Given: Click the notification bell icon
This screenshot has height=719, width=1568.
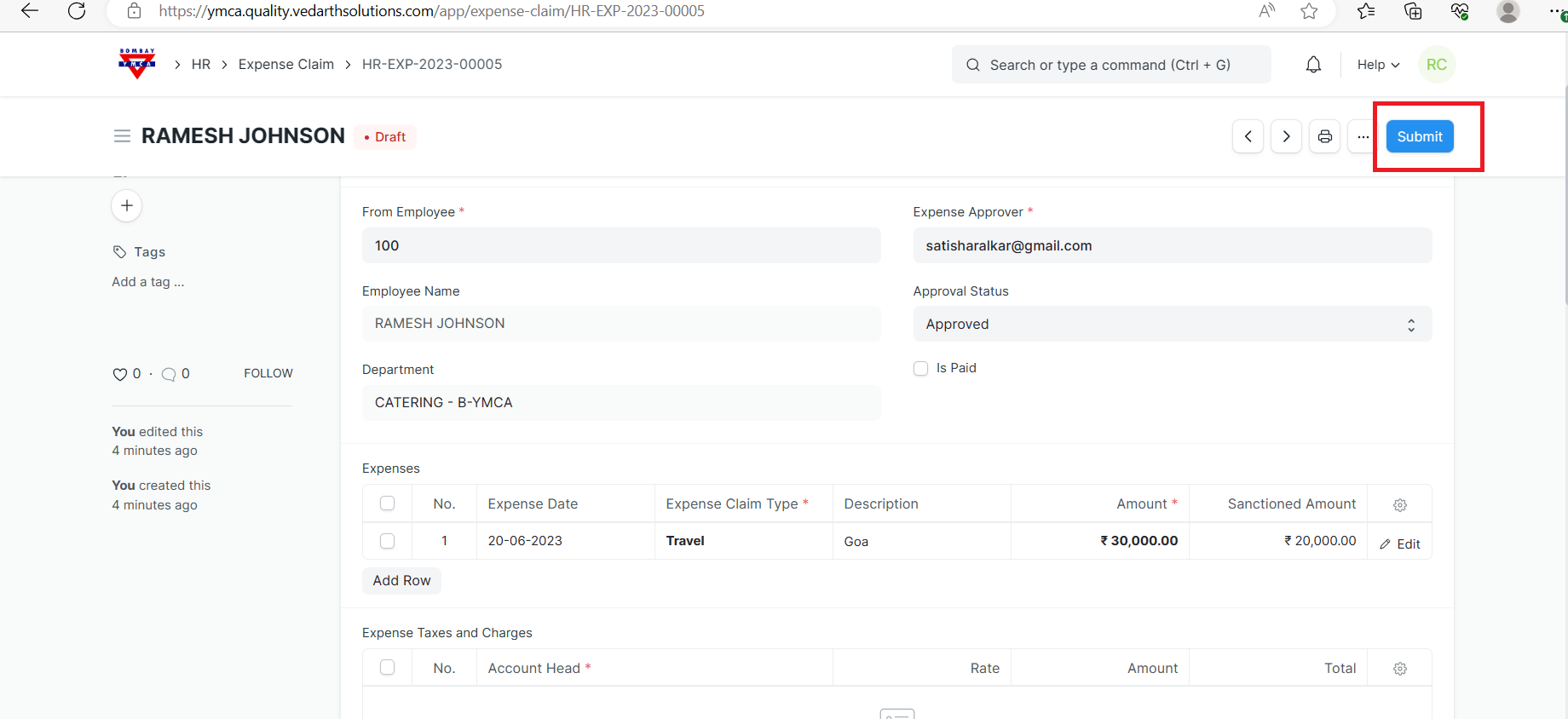Looking at the screenshot, I should pos(1313,65).
